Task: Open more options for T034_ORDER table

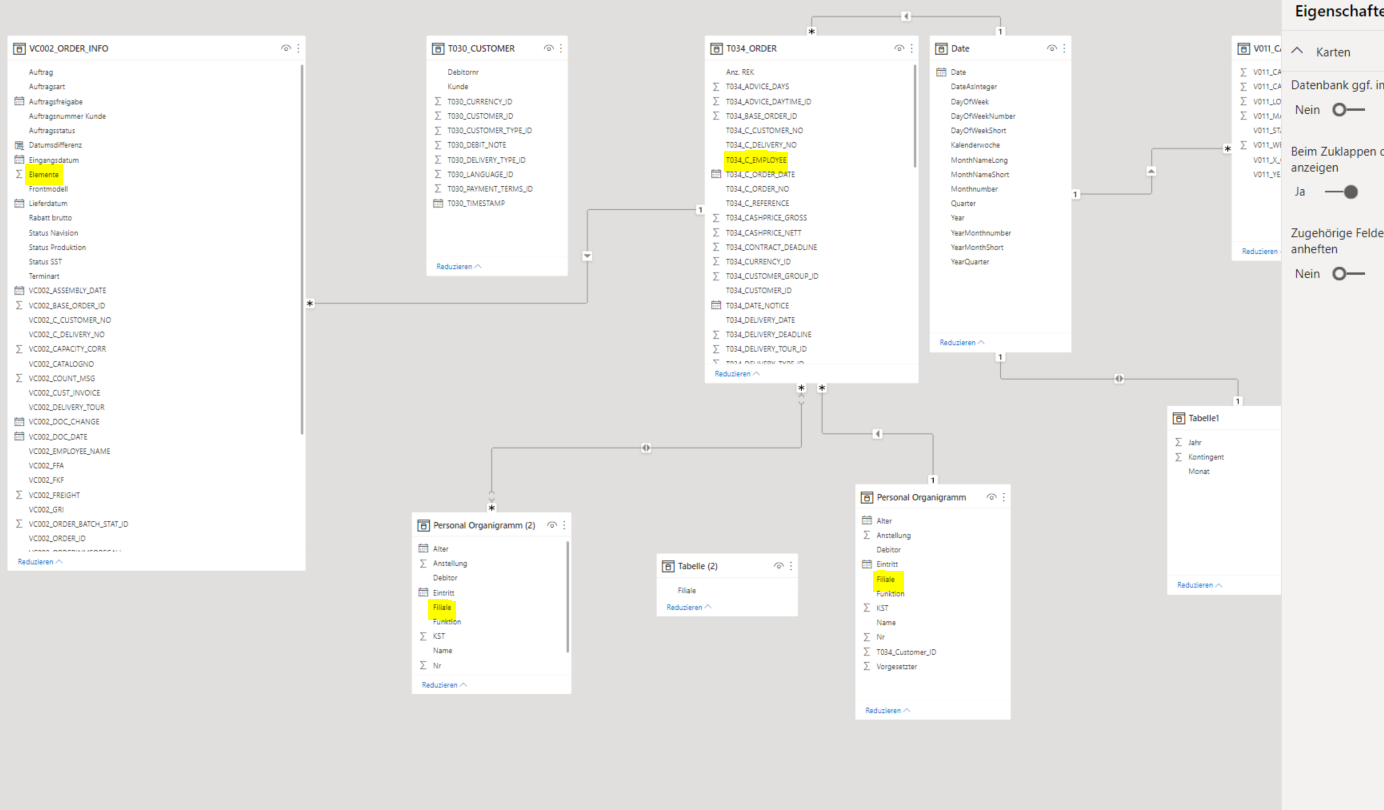Action: [911, 48]
